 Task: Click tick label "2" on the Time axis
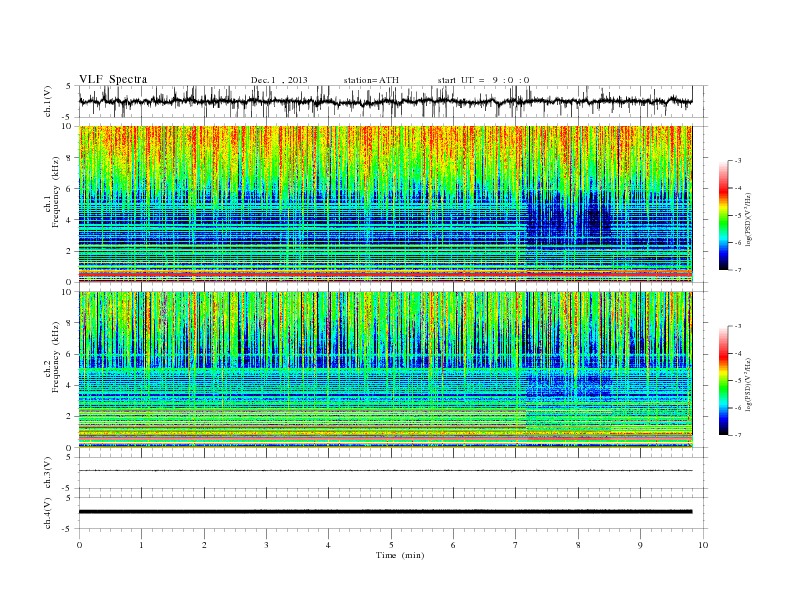(x=204, y=545)
